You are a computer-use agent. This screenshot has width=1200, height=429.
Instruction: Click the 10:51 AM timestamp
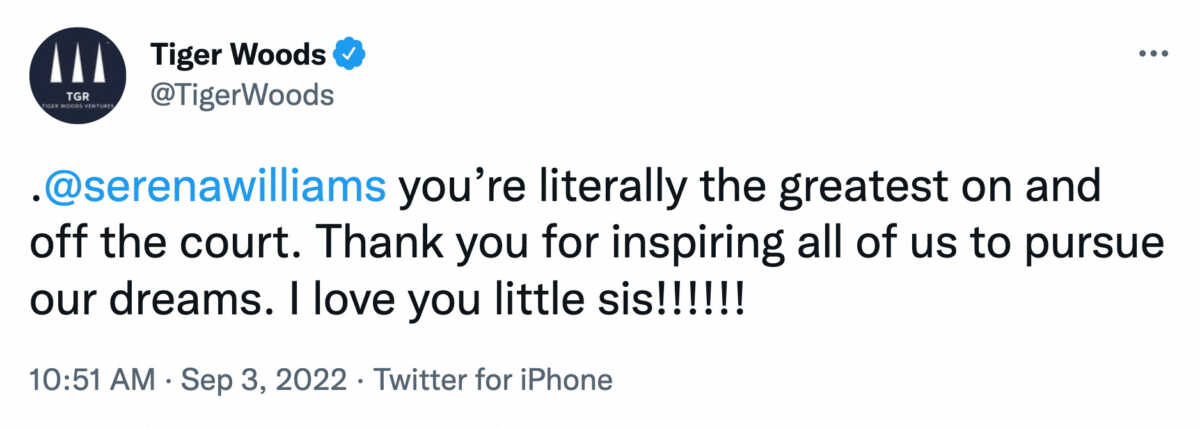(x=93, y=380)
